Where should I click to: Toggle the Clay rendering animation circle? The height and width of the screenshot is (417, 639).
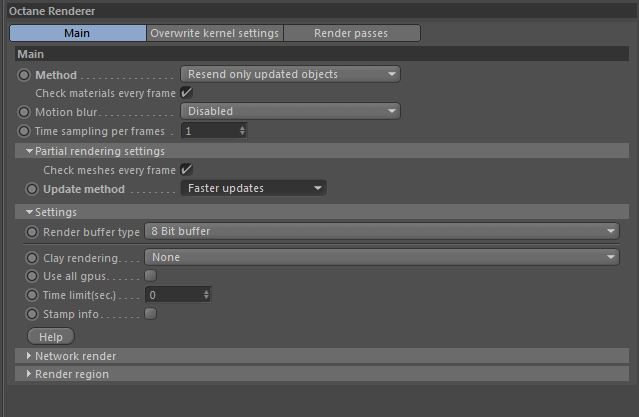pos(32,258)
